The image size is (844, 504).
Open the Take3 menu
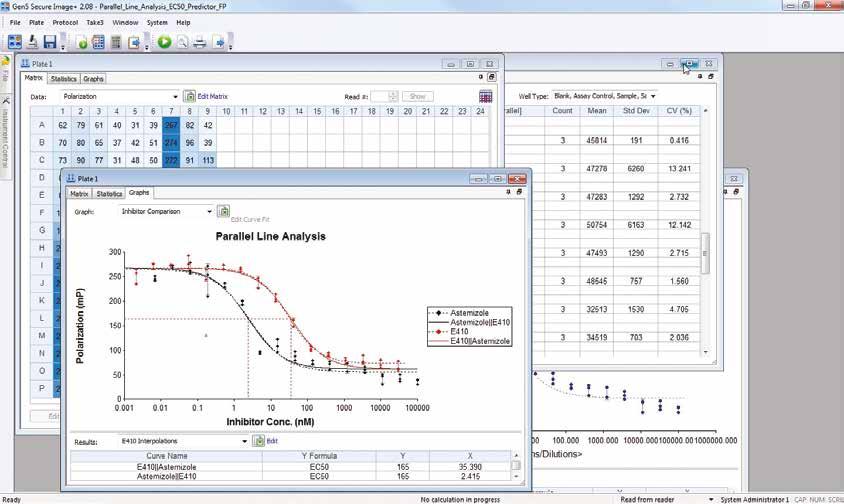coord(95,23)
